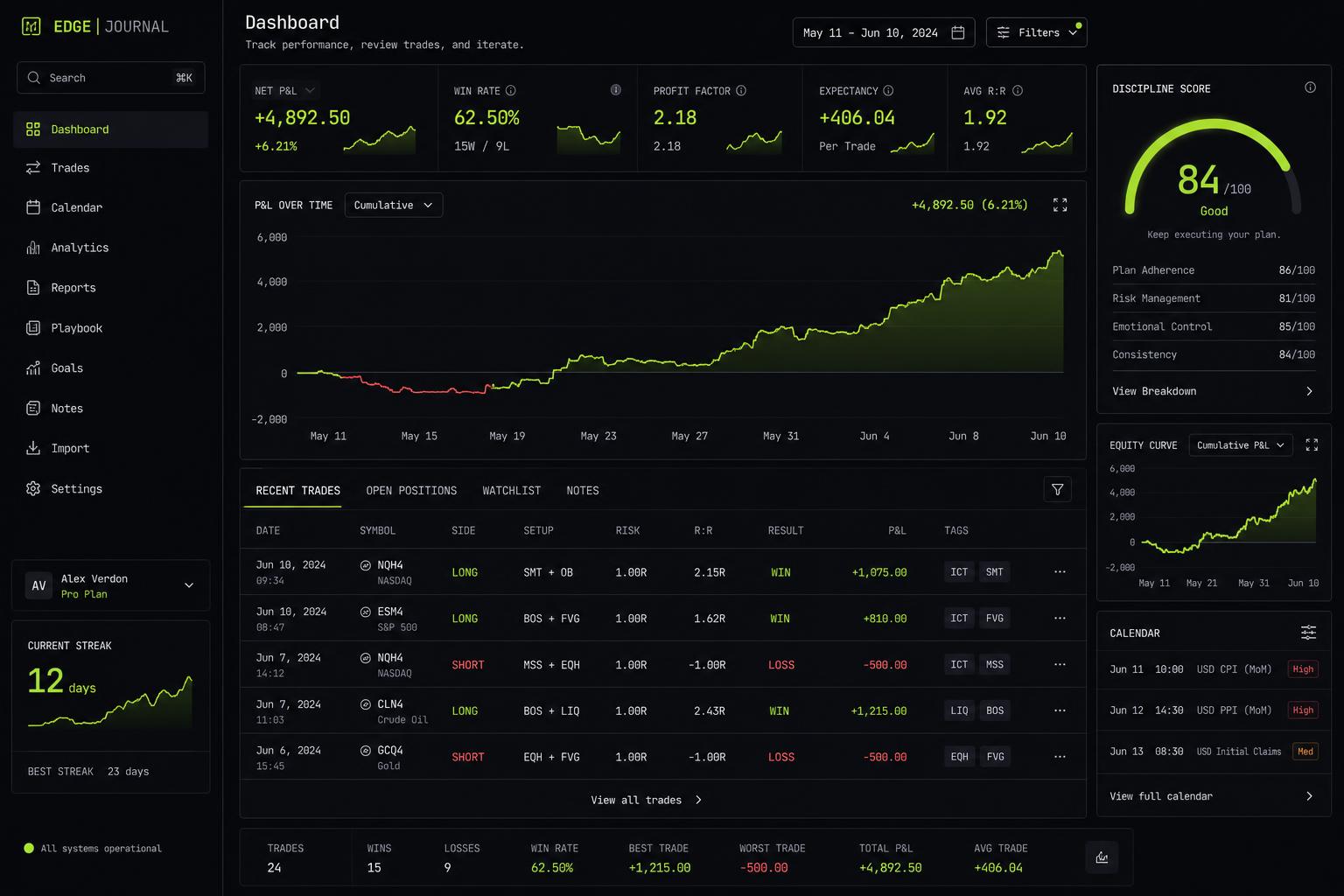This screenshot has width=1344, height=896.
Task: Expand P&L Over Time chart fullscreen
Action: pyautogui.click(x=1060, y=205)
